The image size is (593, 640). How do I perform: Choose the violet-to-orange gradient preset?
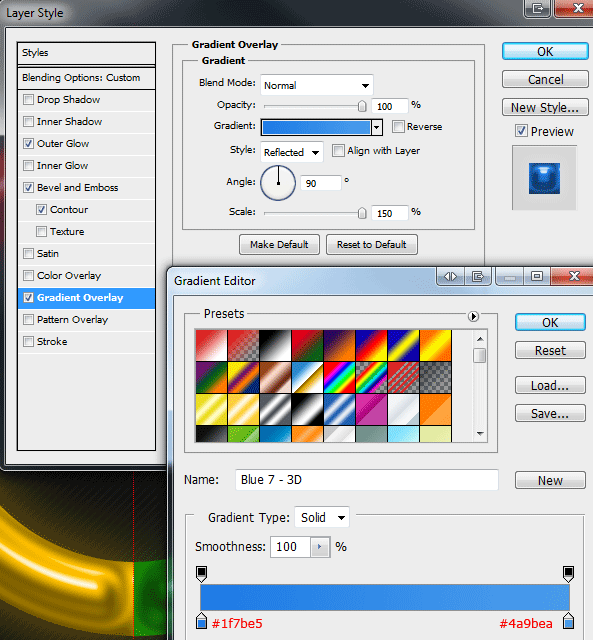(339, 346)
